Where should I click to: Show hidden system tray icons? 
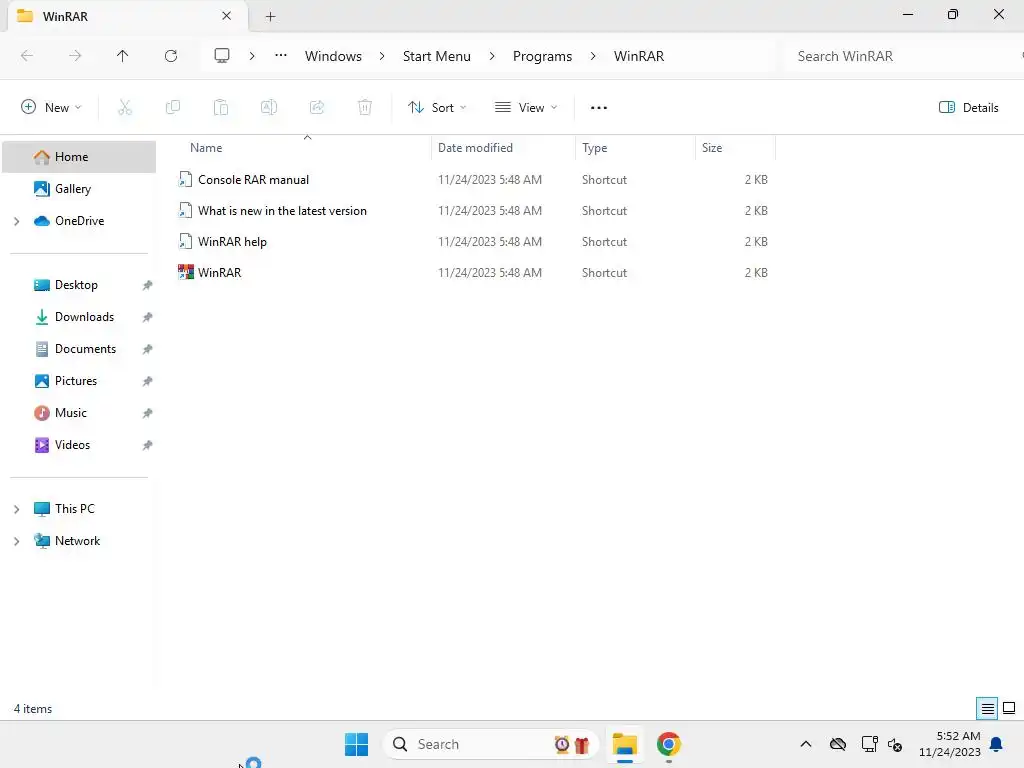(806, 744)
